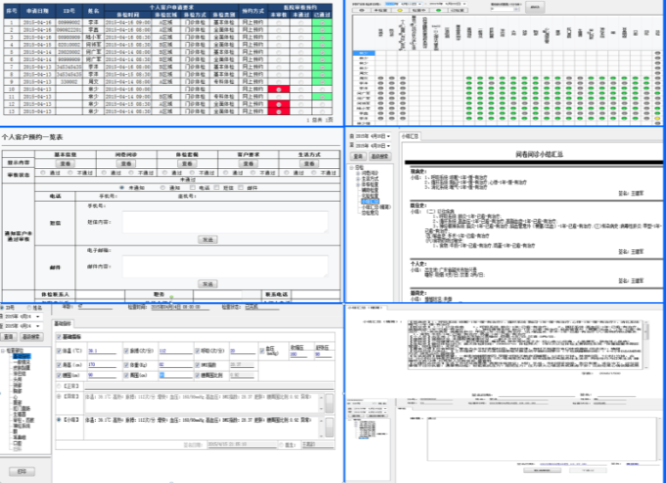Click the 查看 button under 体检套餐
Image resolution: width=666 pixels, height=483 pixels.
tap(187, 164)
